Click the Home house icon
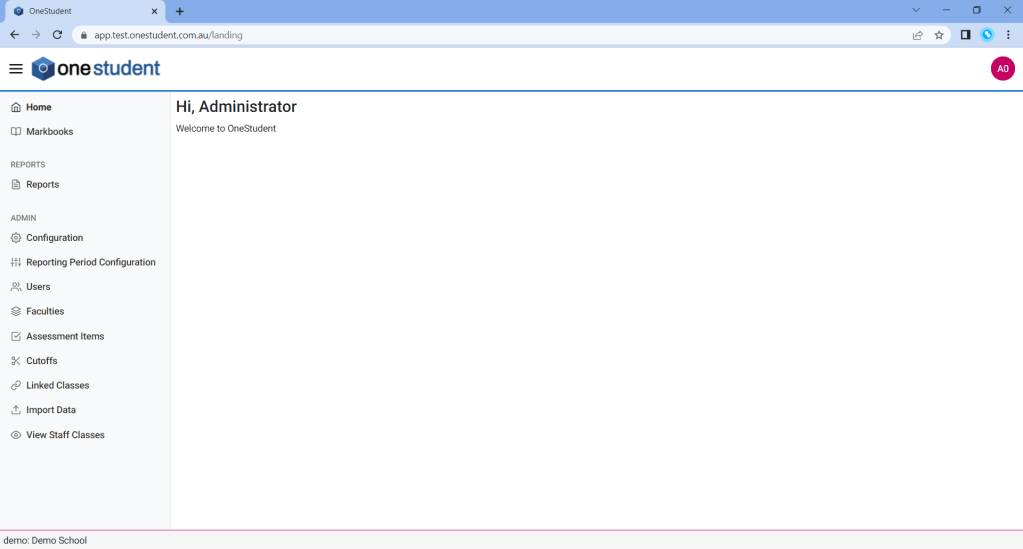Image resolution: width=1023 pixels, height=549 pixels. 16,107
